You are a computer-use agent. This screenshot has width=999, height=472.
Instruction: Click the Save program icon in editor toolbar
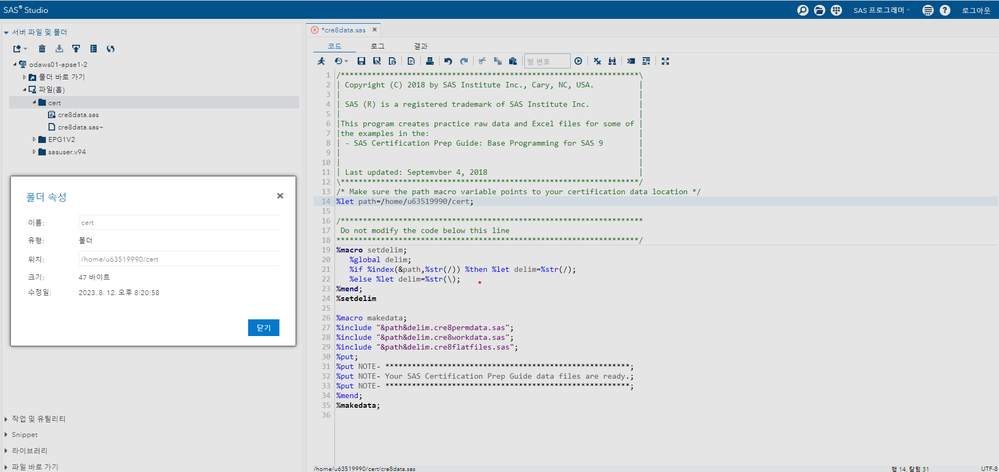[362, 61]
